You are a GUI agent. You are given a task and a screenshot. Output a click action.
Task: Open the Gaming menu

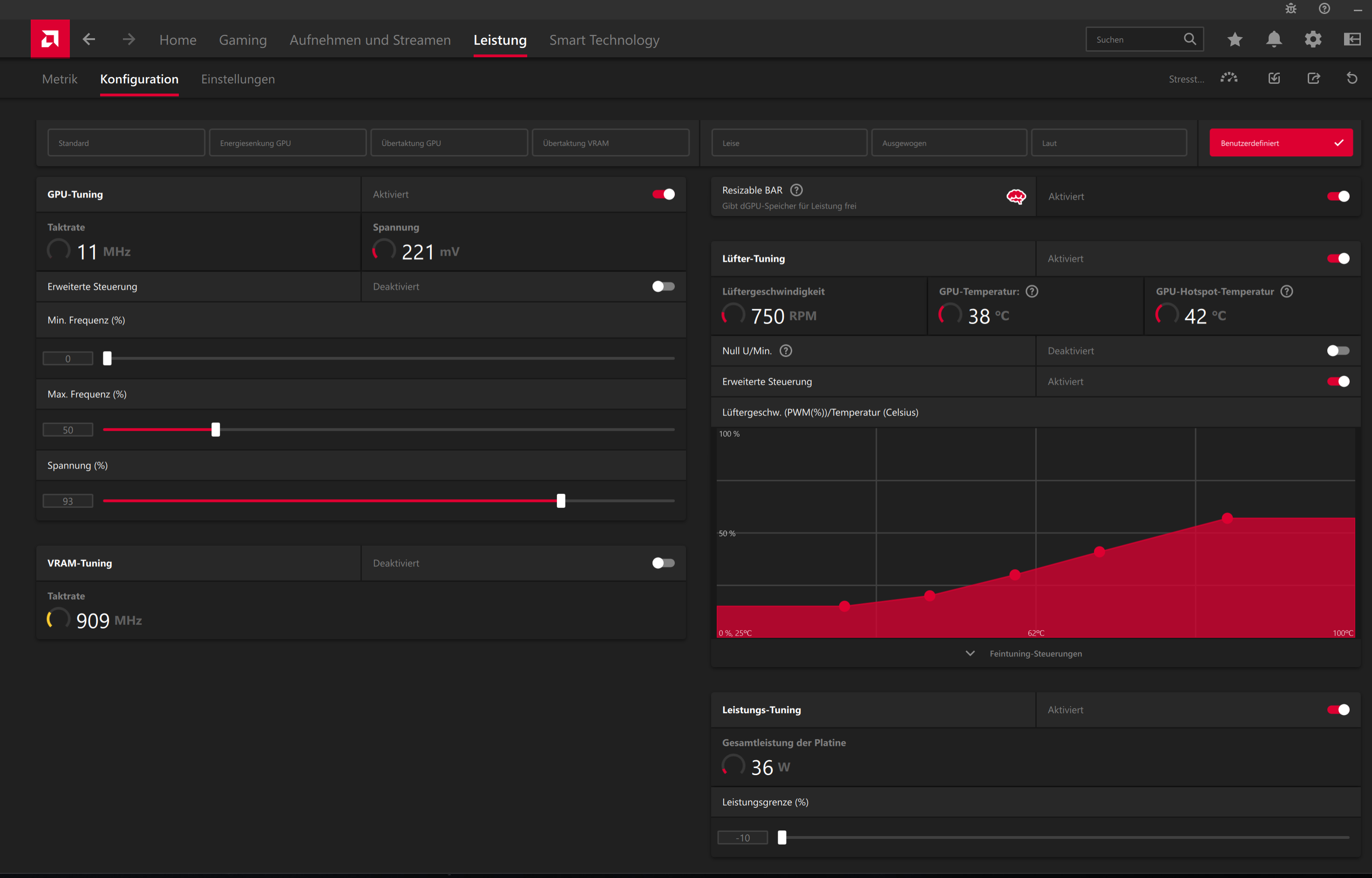pos(243,40)
